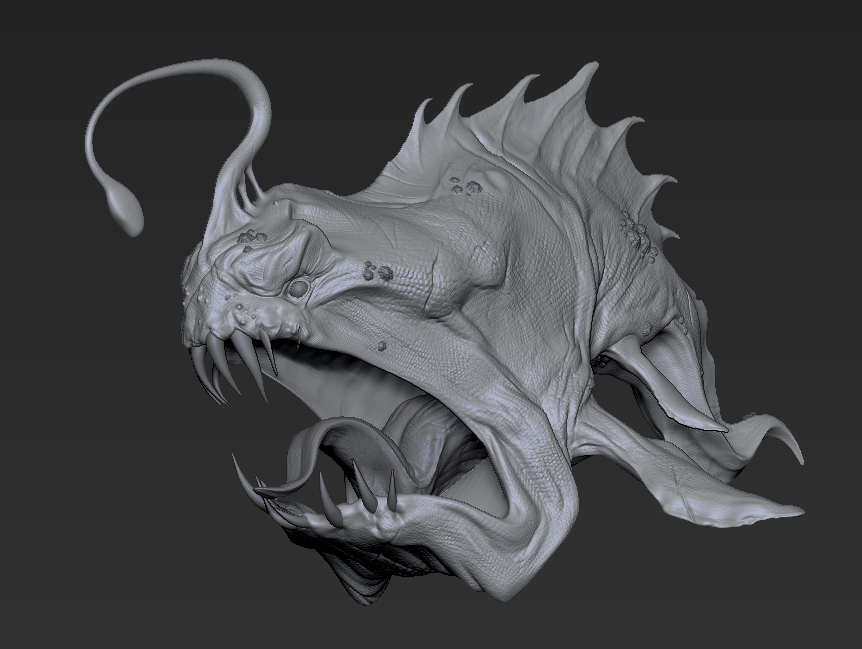Click the anglerfish model's eye
Screen dimensions: 862x649
(299, 289)
